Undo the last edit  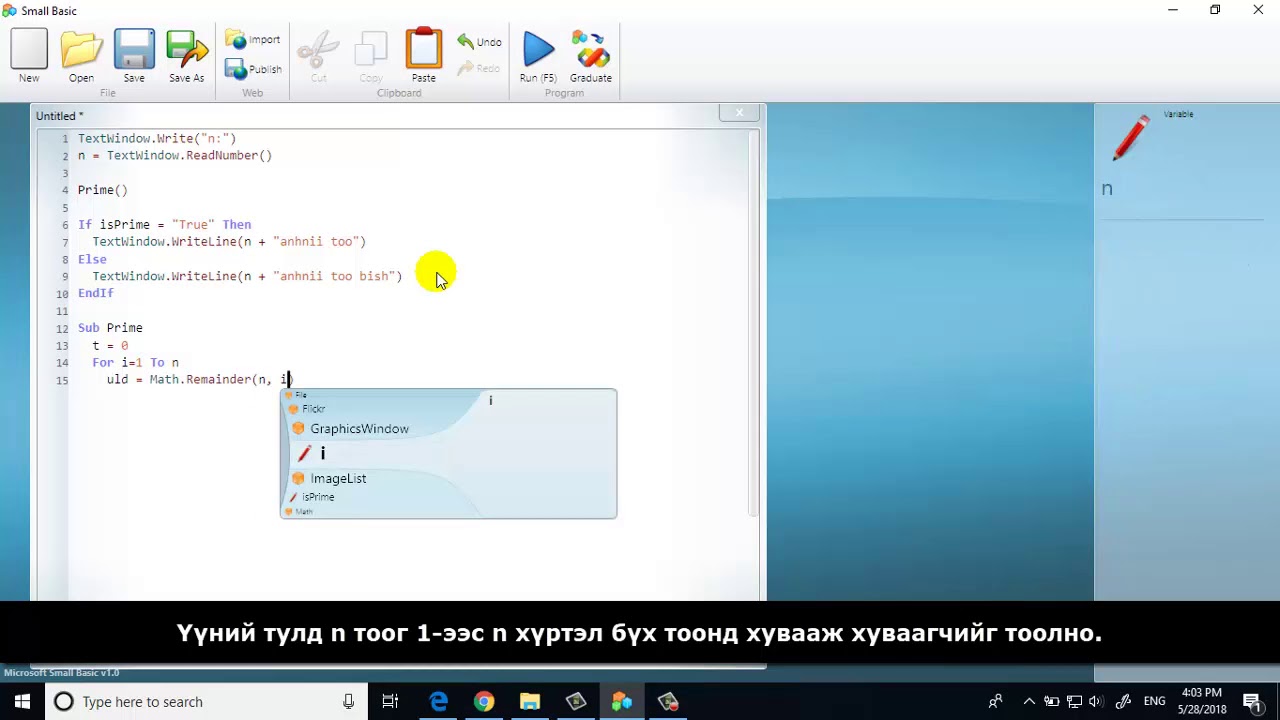[x=479, y=42]
